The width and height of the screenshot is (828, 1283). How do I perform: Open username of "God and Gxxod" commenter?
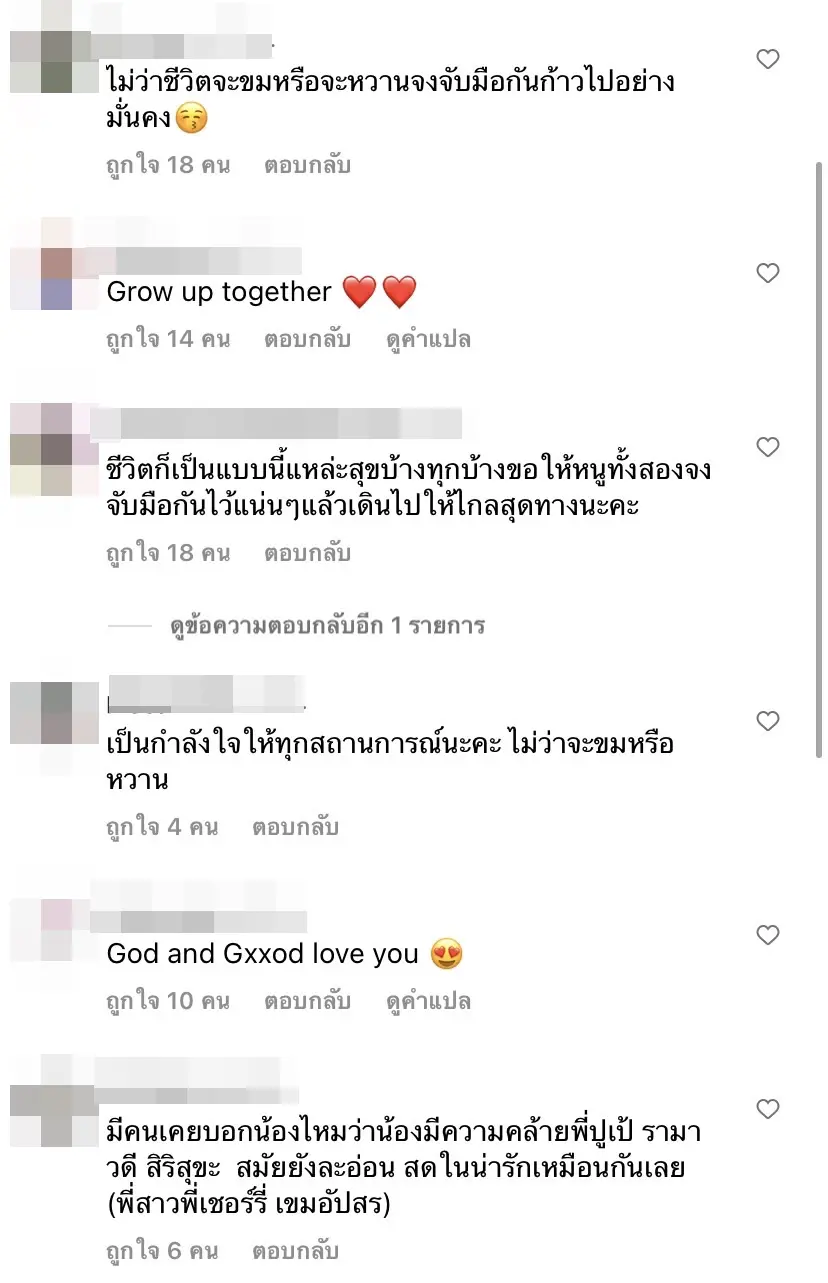tap(198, 920)
